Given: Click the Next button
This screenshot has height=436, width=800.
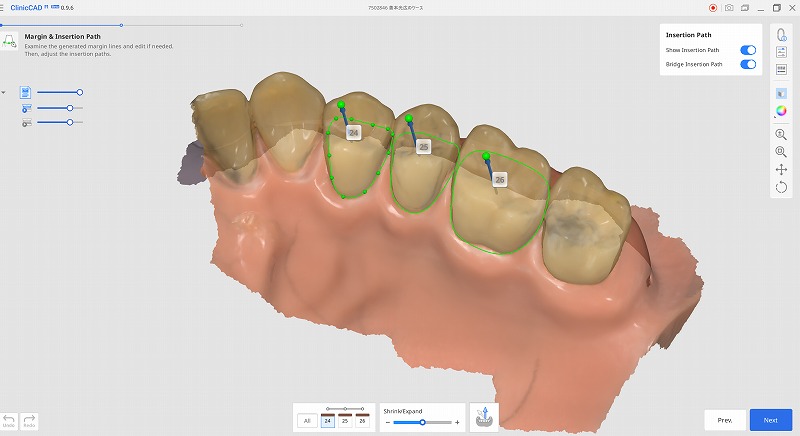Looking at the screenshot, I should (x=770, y=420).
